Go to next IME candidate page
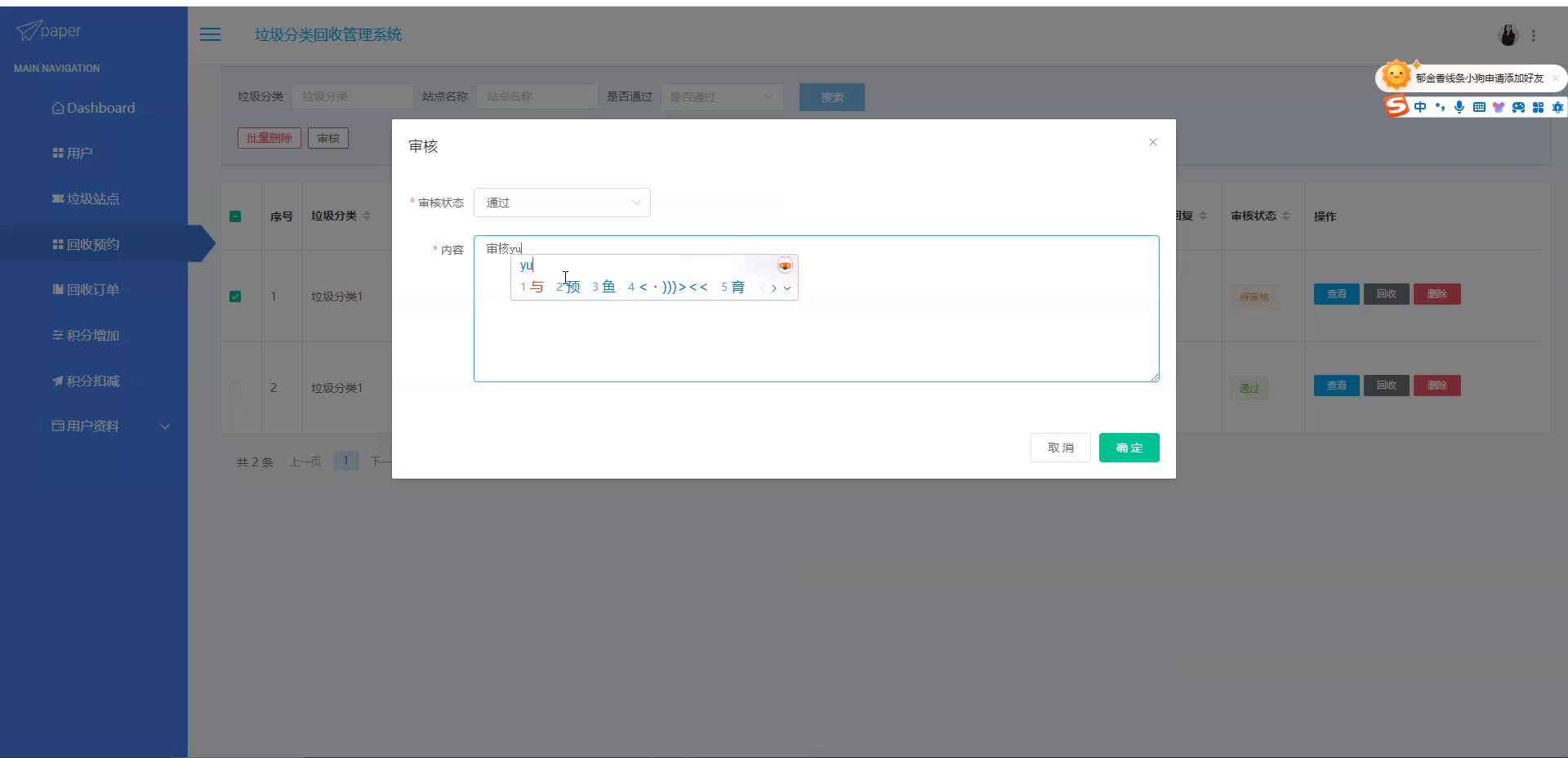Screen dimensions: 1568x758 tap(774, 288)
